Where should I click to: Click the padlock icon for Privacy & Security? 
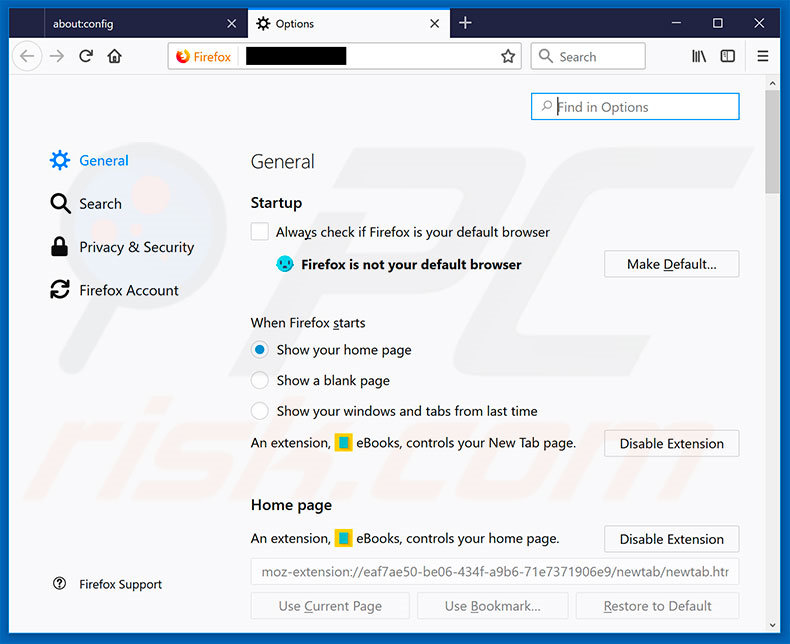pyautogui.click(x=59, y=247)
